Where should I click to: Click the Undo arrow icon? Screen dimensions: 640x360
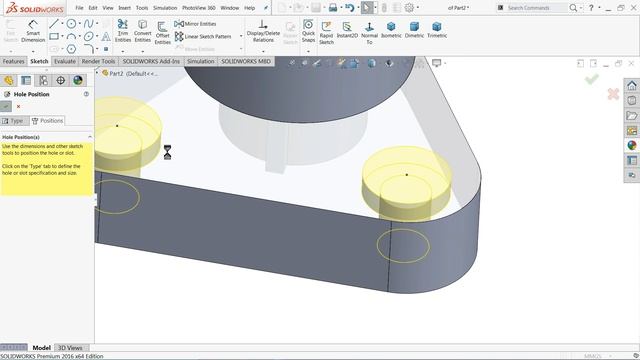[349, 8]
